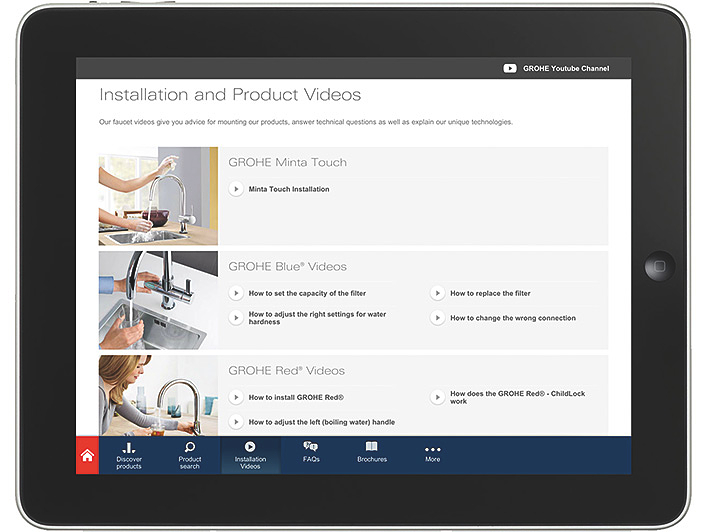Open 'Minta Touch Installation' text link

pyautogui.click(x=289, y=189)
